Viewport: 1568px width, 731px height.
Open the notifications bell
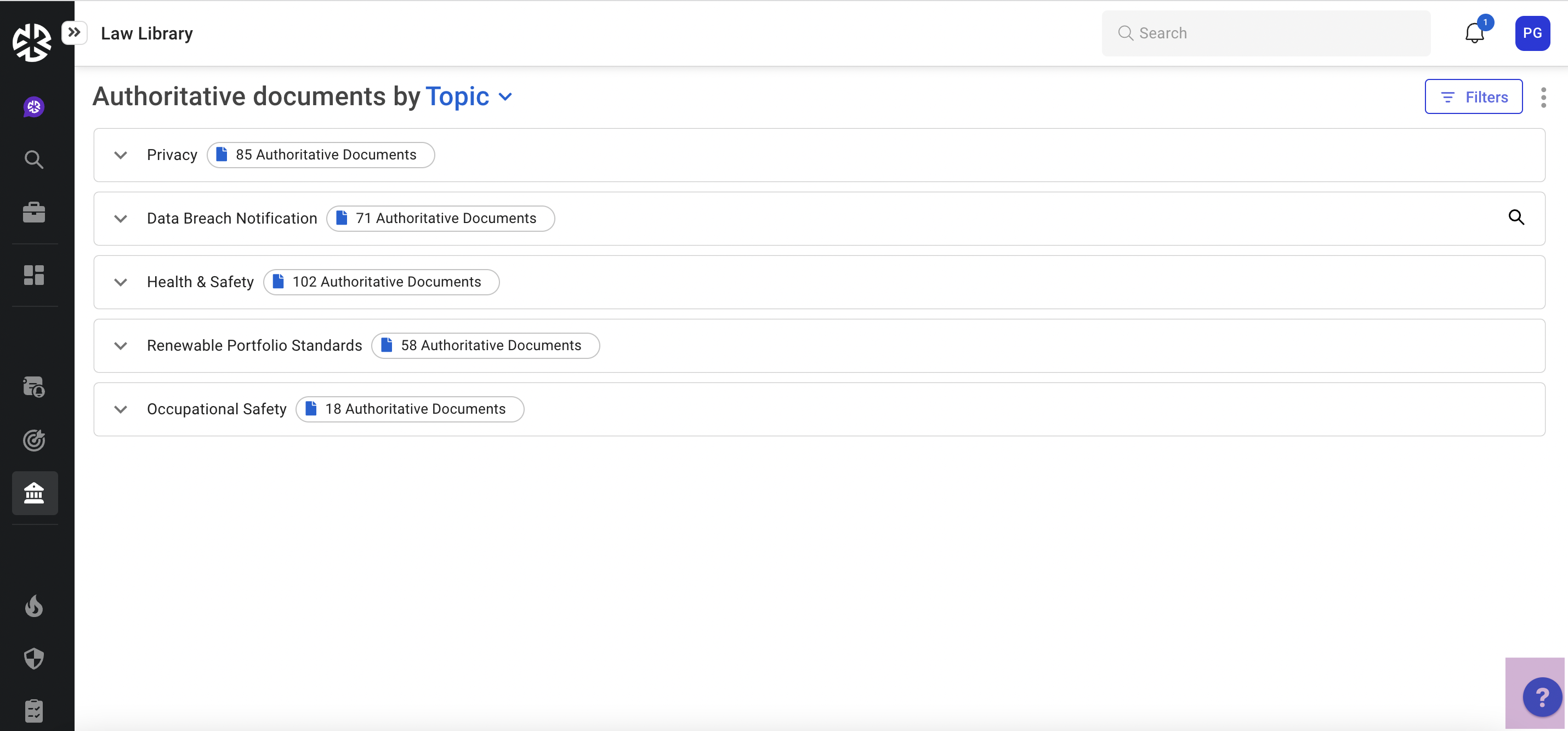point(1474,33)
